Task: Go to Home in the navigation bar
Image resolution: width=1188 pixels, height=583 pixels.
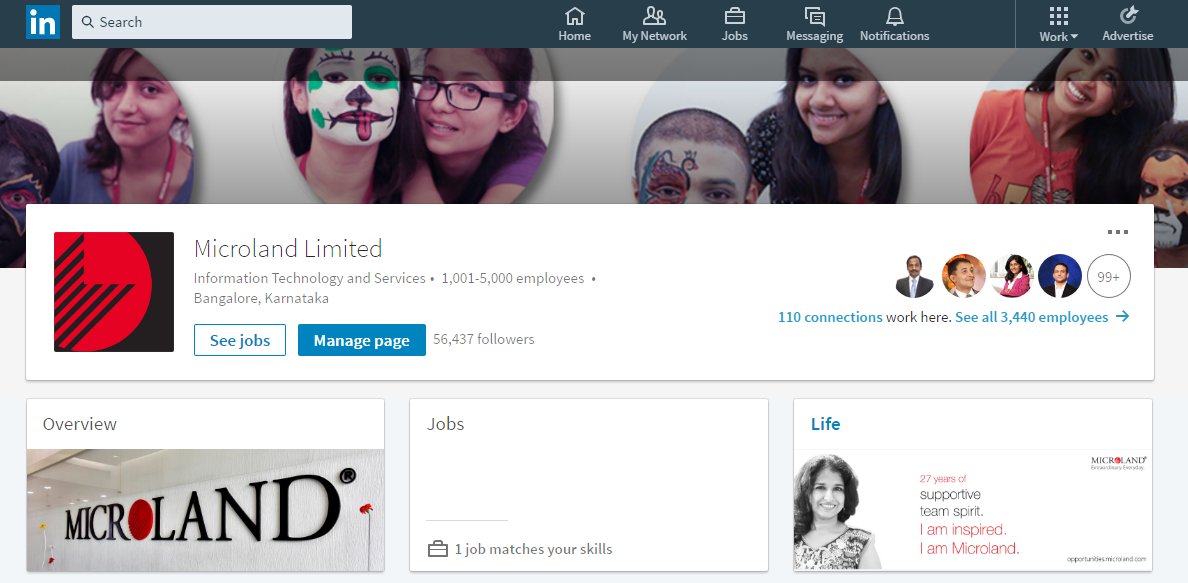Action: (574, 24)
